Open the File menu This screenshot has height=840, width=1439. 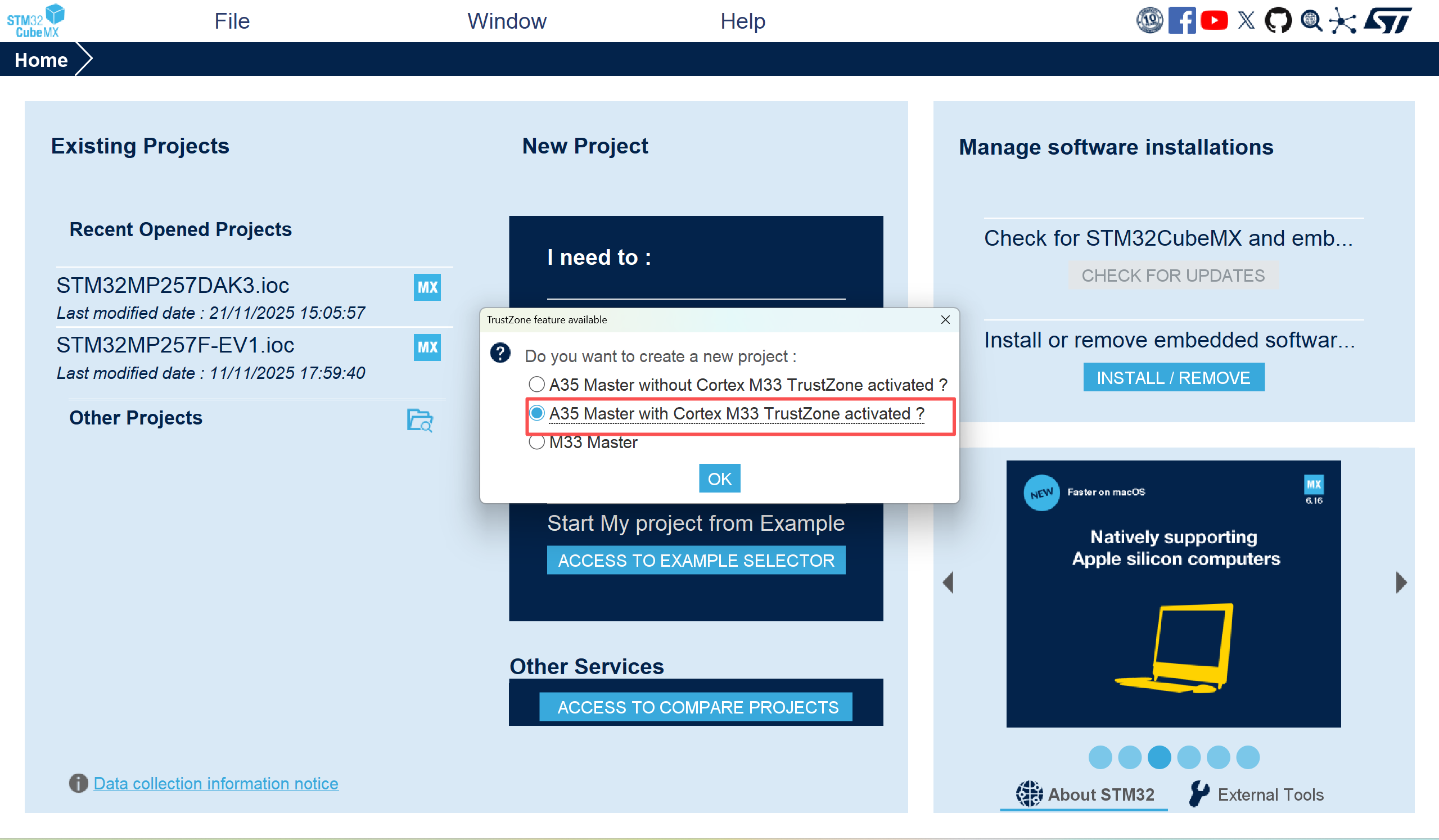click(232, 21)
